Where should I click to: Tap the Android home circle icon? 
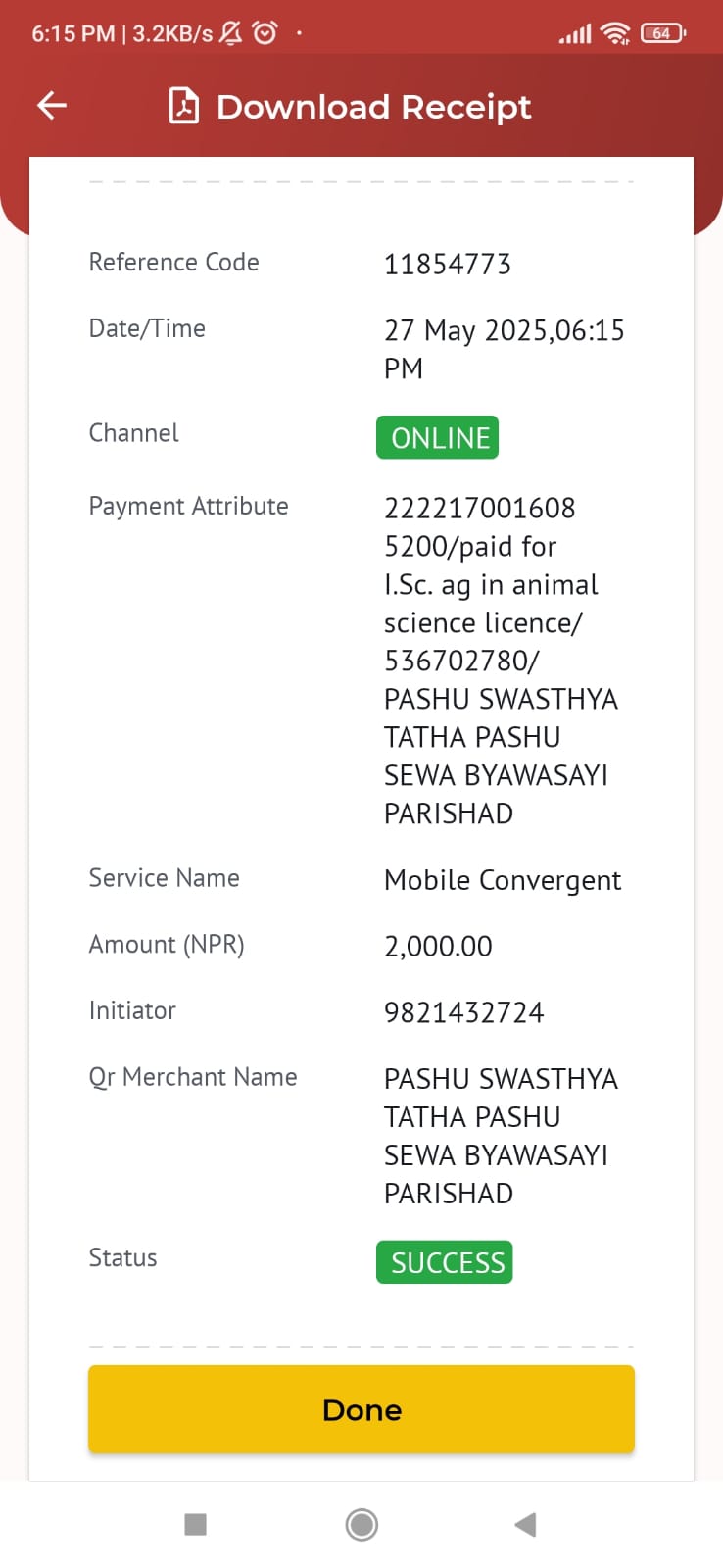click(x=361, y=1524)
